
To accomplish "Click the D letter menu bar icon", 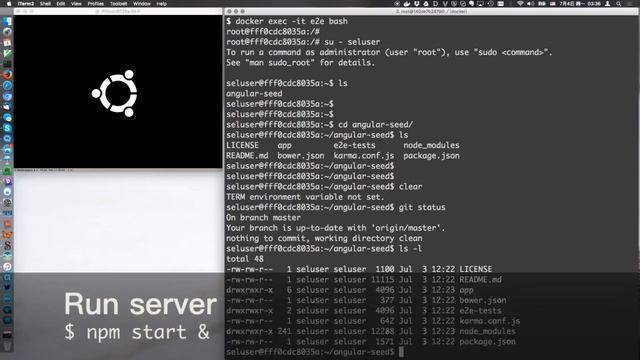I will point(436,4).
